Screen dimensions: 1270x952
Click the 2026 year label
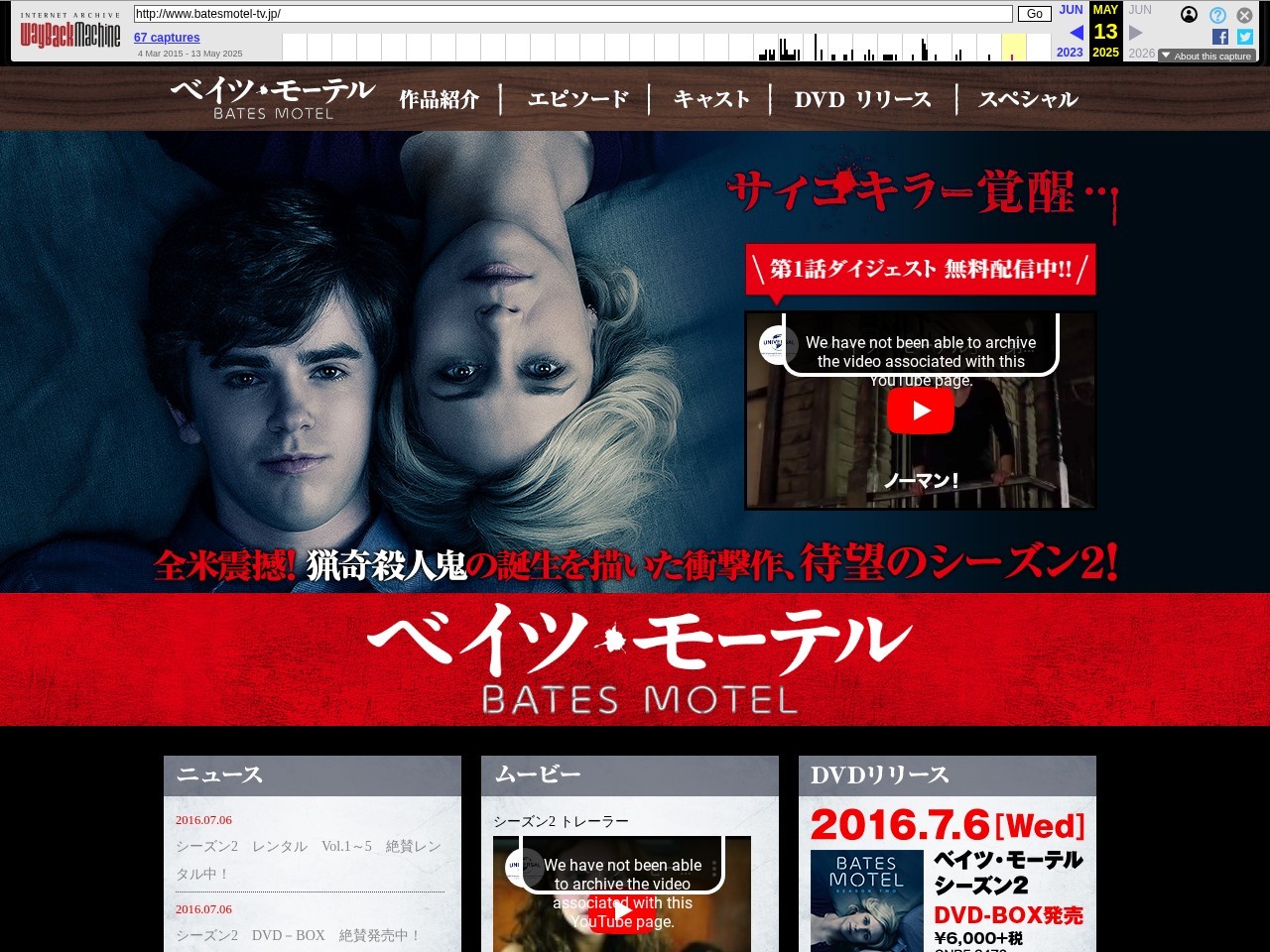click(x=1141, y=54)
